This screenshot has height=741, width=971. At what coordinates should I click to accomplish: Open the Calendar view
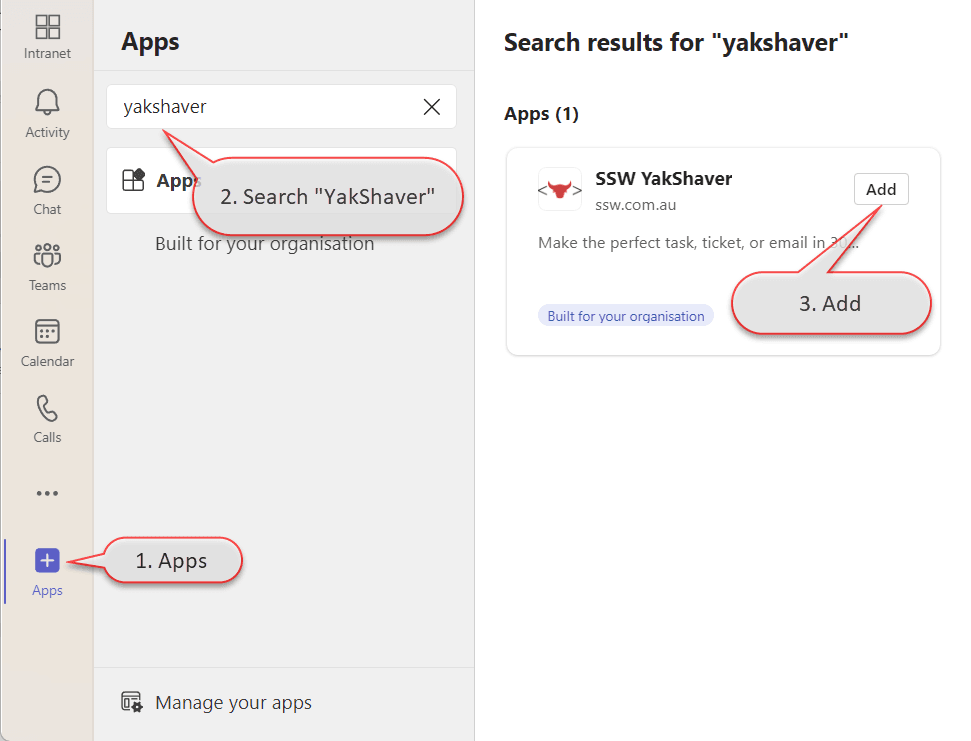point(47,342)
